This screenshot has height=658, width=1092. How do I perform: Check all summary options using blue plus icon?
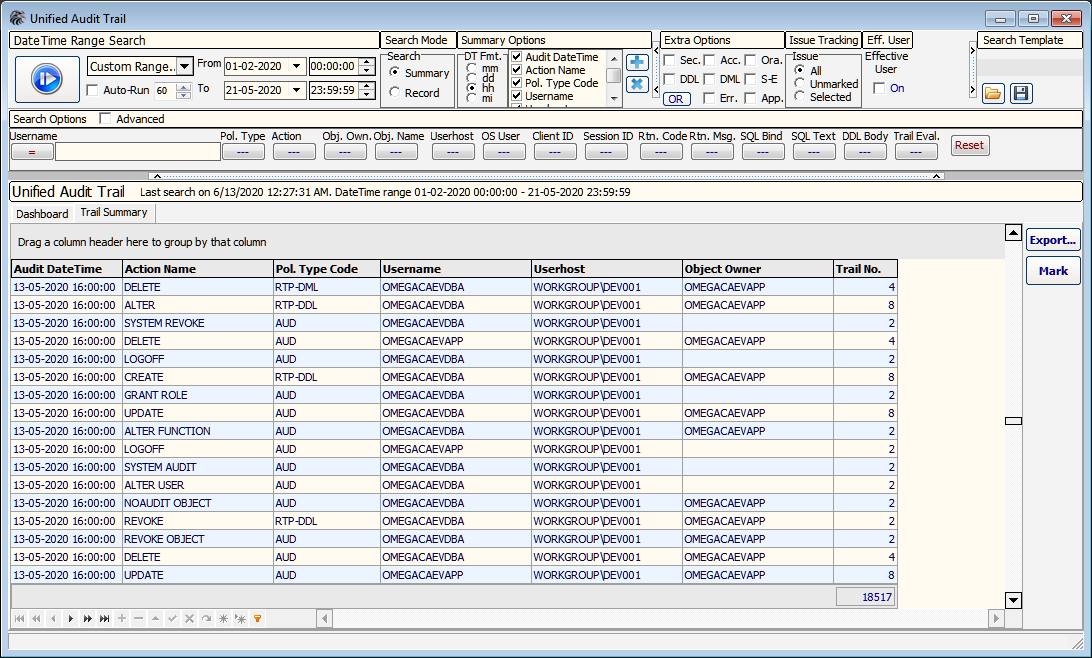coord(637,62)
